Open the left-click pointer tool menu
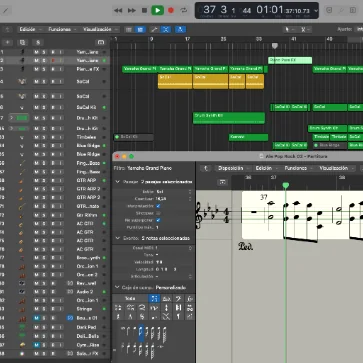Image resolution: width=363 pixels, height=363 pixels. tap(289, 30)
